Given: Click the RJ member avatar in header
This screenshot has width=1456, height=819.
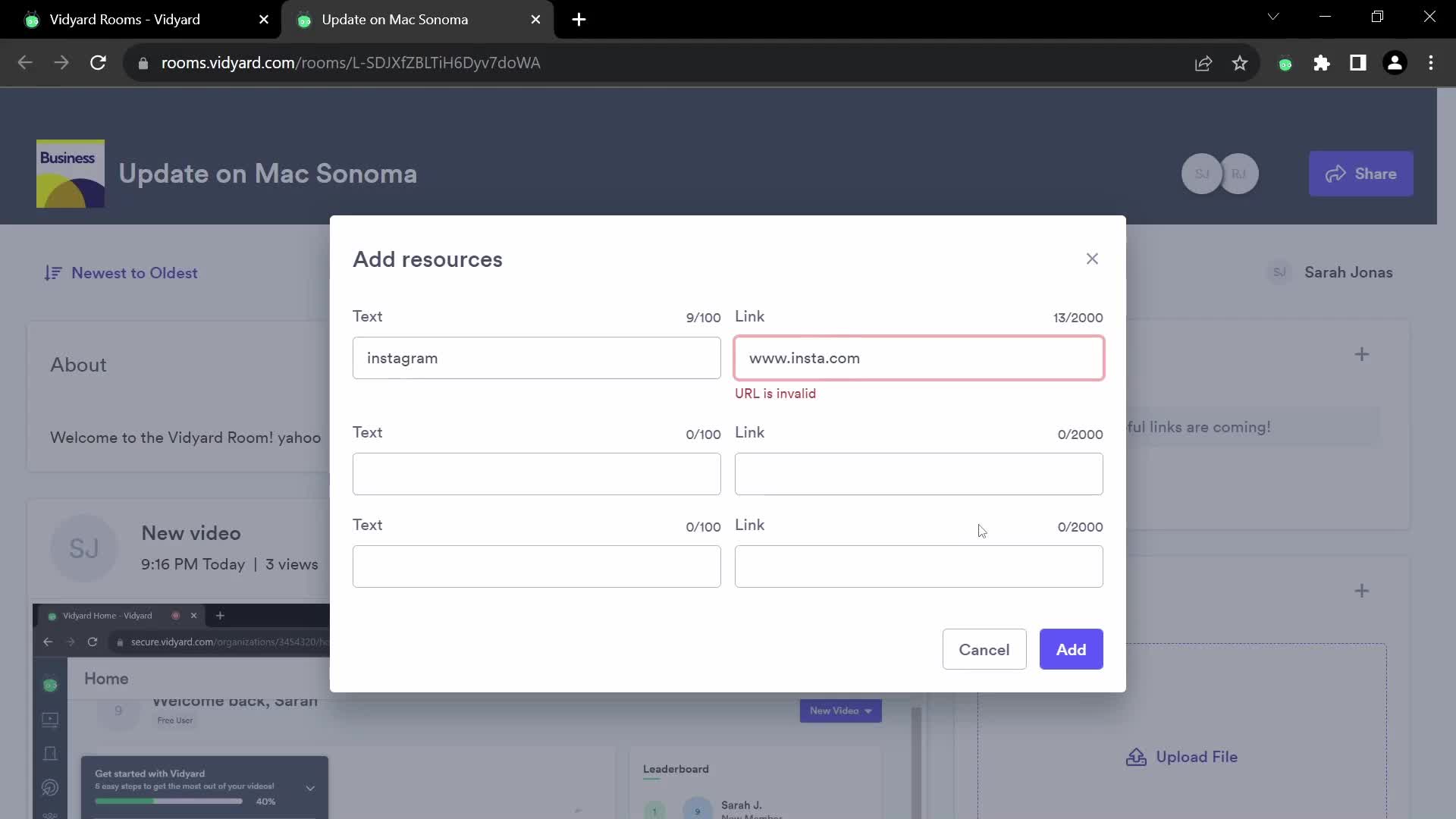Looking at the screenshot, I should (x=1239, y=174).
